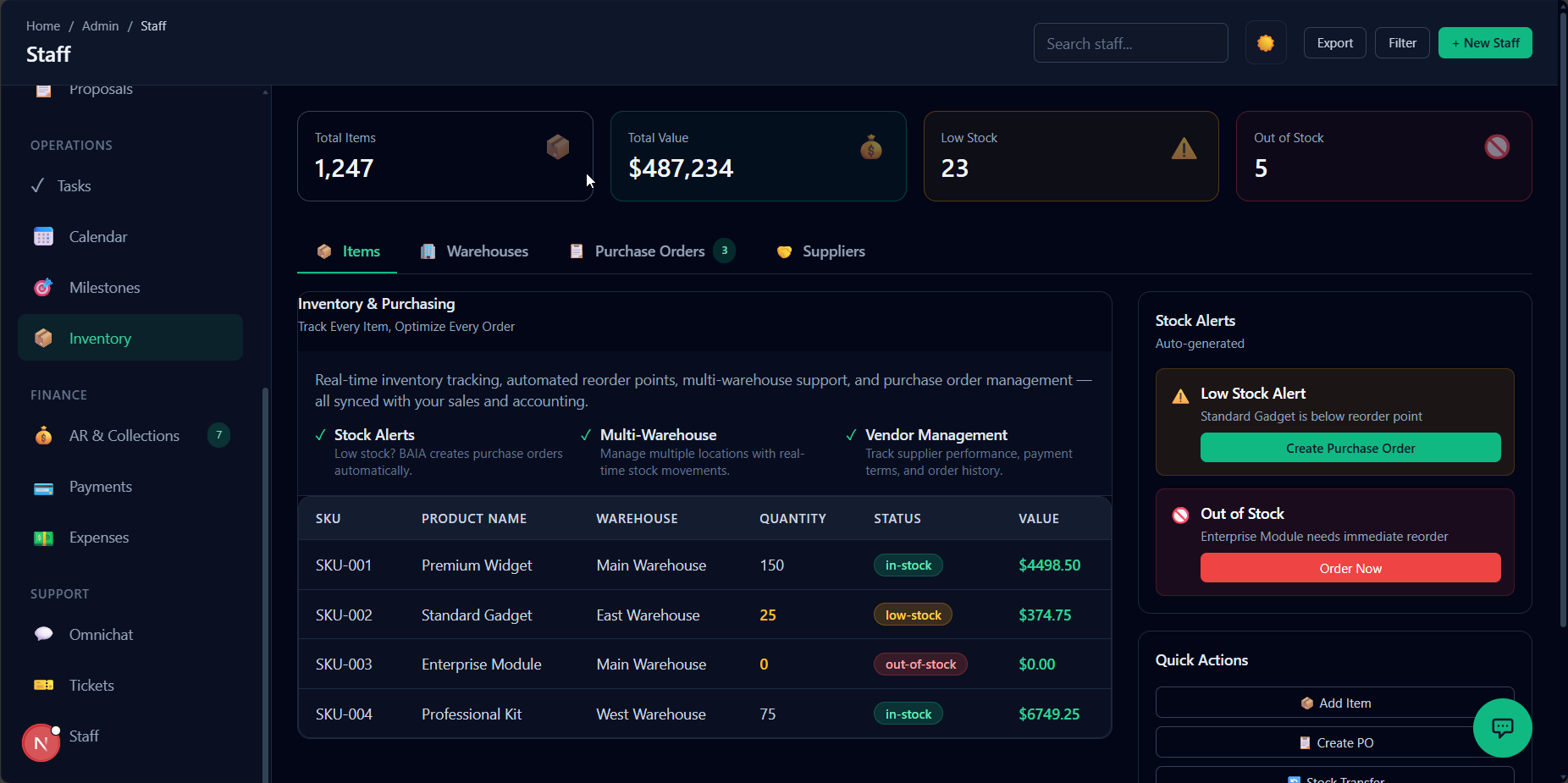Click the Create Purchase Order button

tap(1350, 448)
